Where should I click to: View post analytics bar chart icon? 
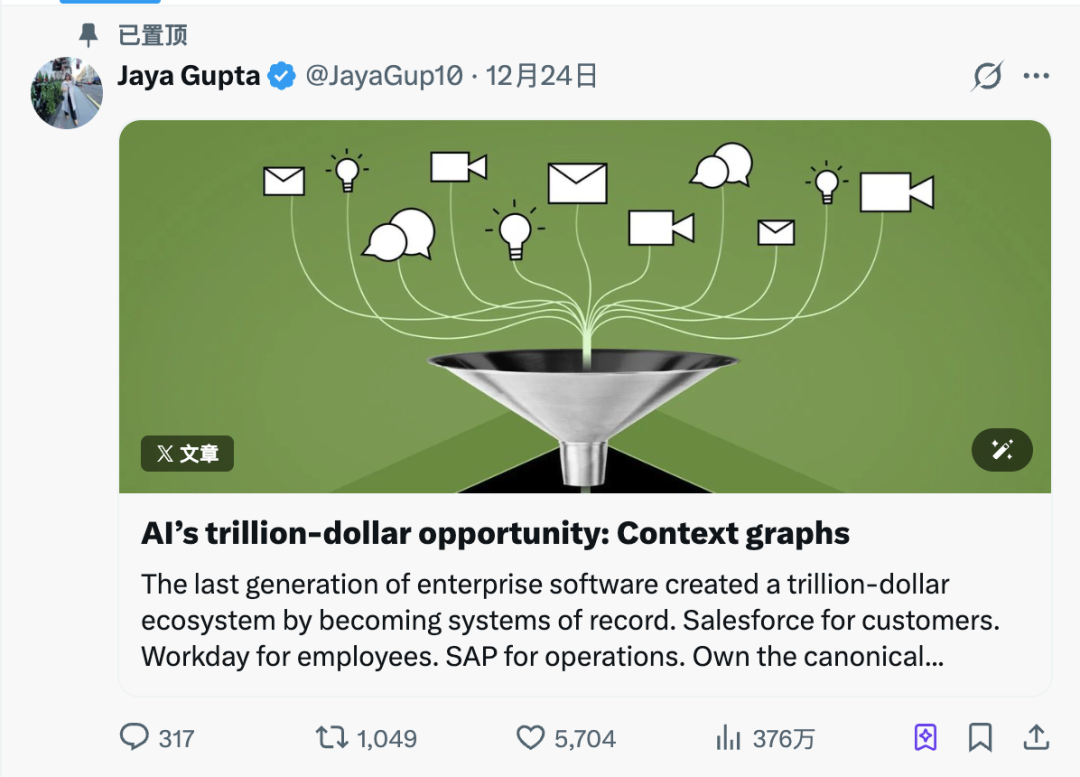coord(728,738)
